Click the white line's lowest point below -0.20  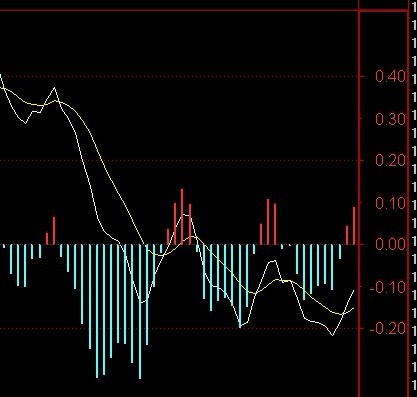tap(332, 335)
